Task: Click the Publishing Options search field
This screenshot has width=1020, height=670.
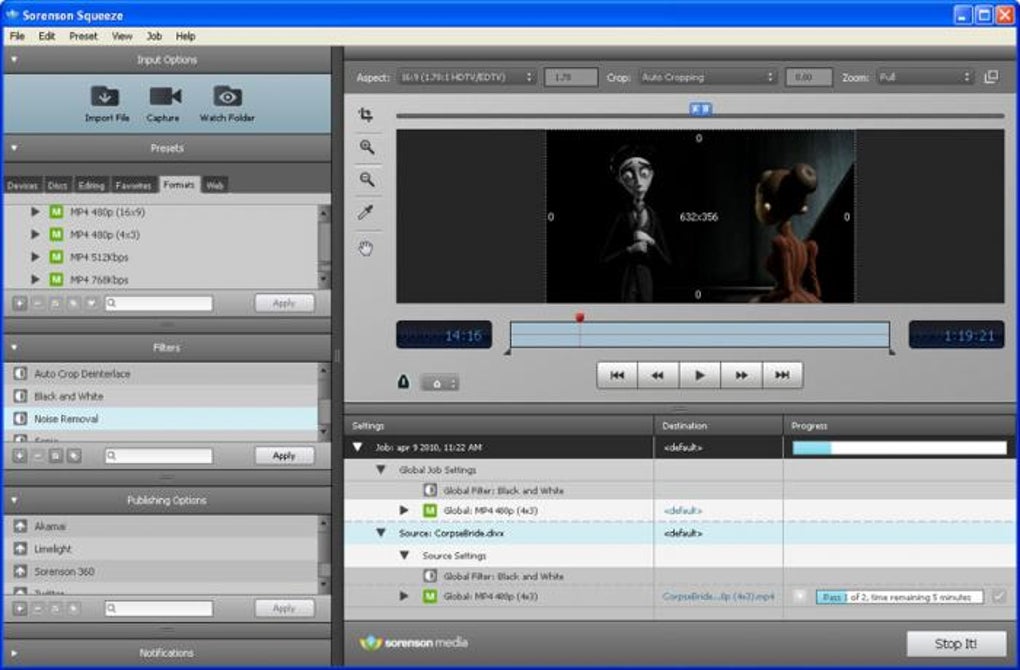Action: tap(159, 608)
